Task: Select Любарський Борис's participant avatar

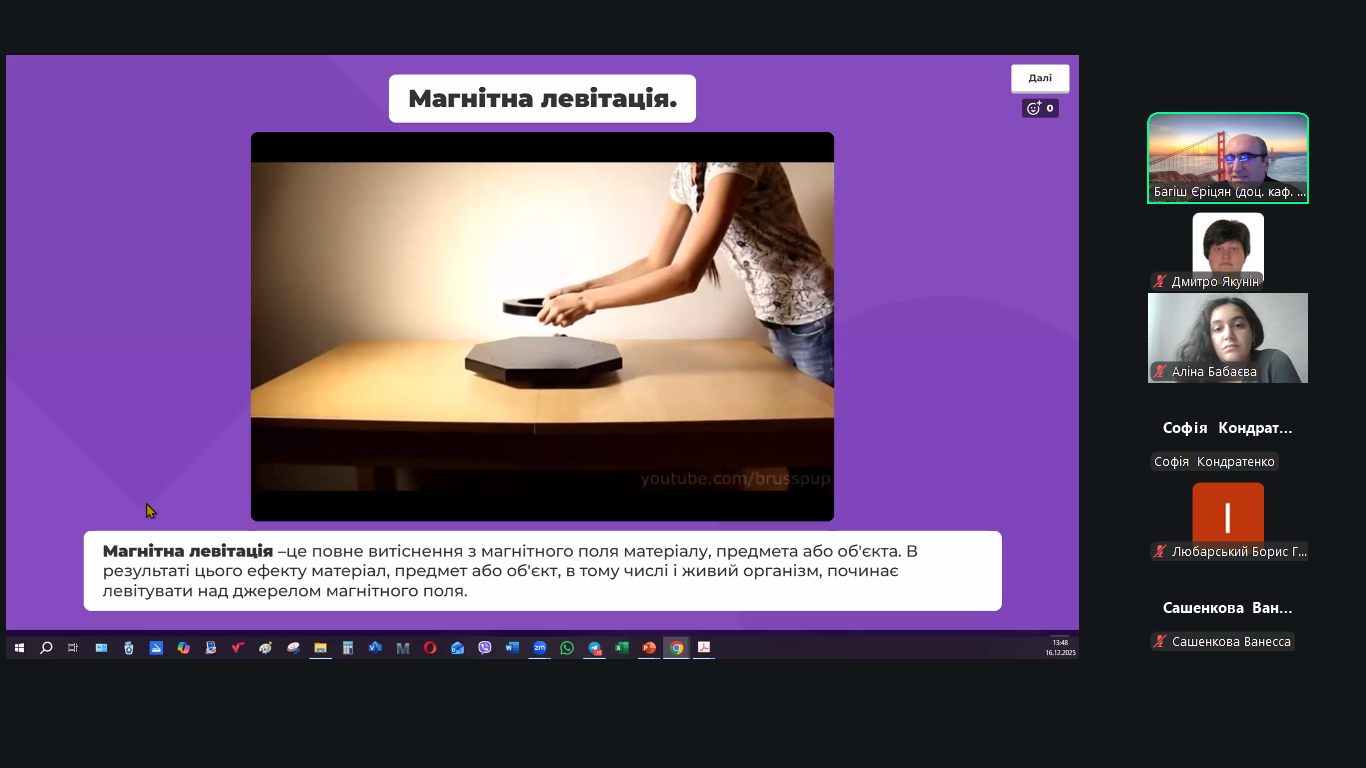Action: click(x=1228, y=516)
